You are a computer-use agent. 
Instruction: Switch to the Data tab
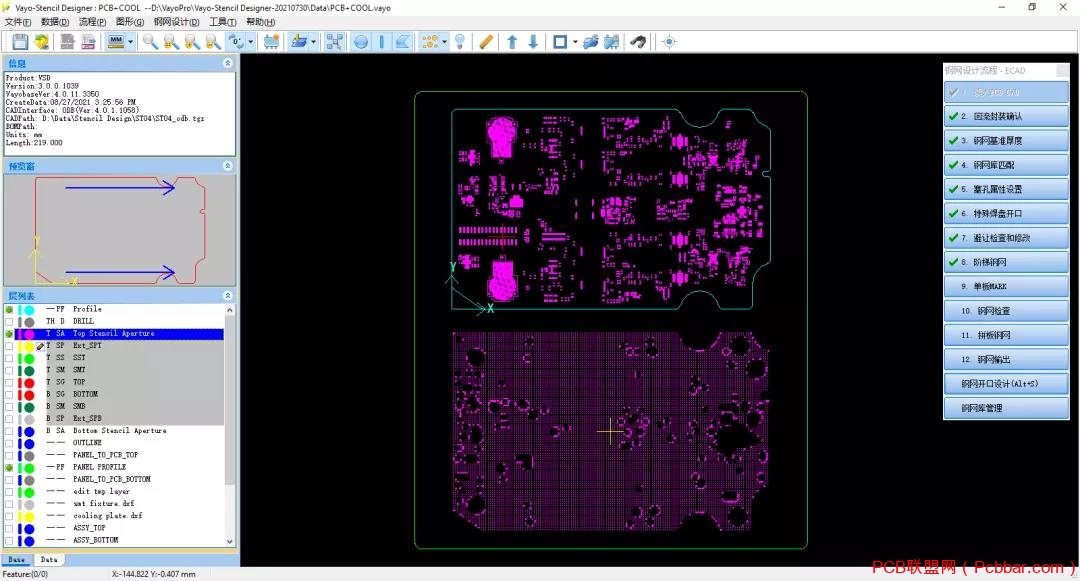(x=49, y=560)
